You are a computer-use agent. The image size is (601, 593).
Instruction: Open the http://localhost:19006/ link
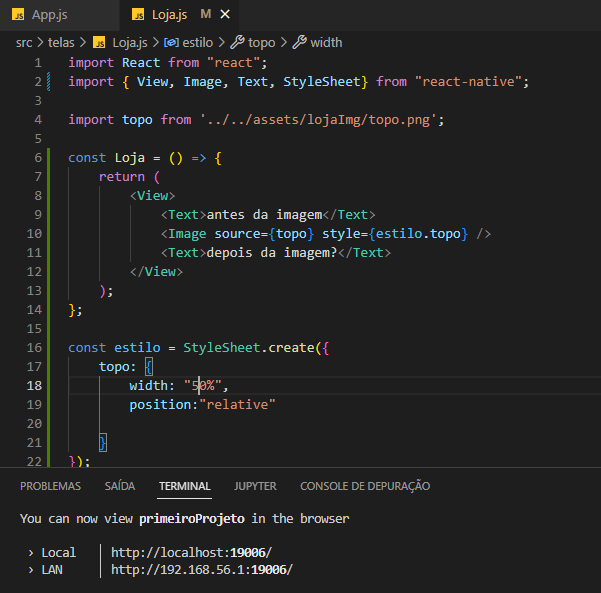[191, 552]
